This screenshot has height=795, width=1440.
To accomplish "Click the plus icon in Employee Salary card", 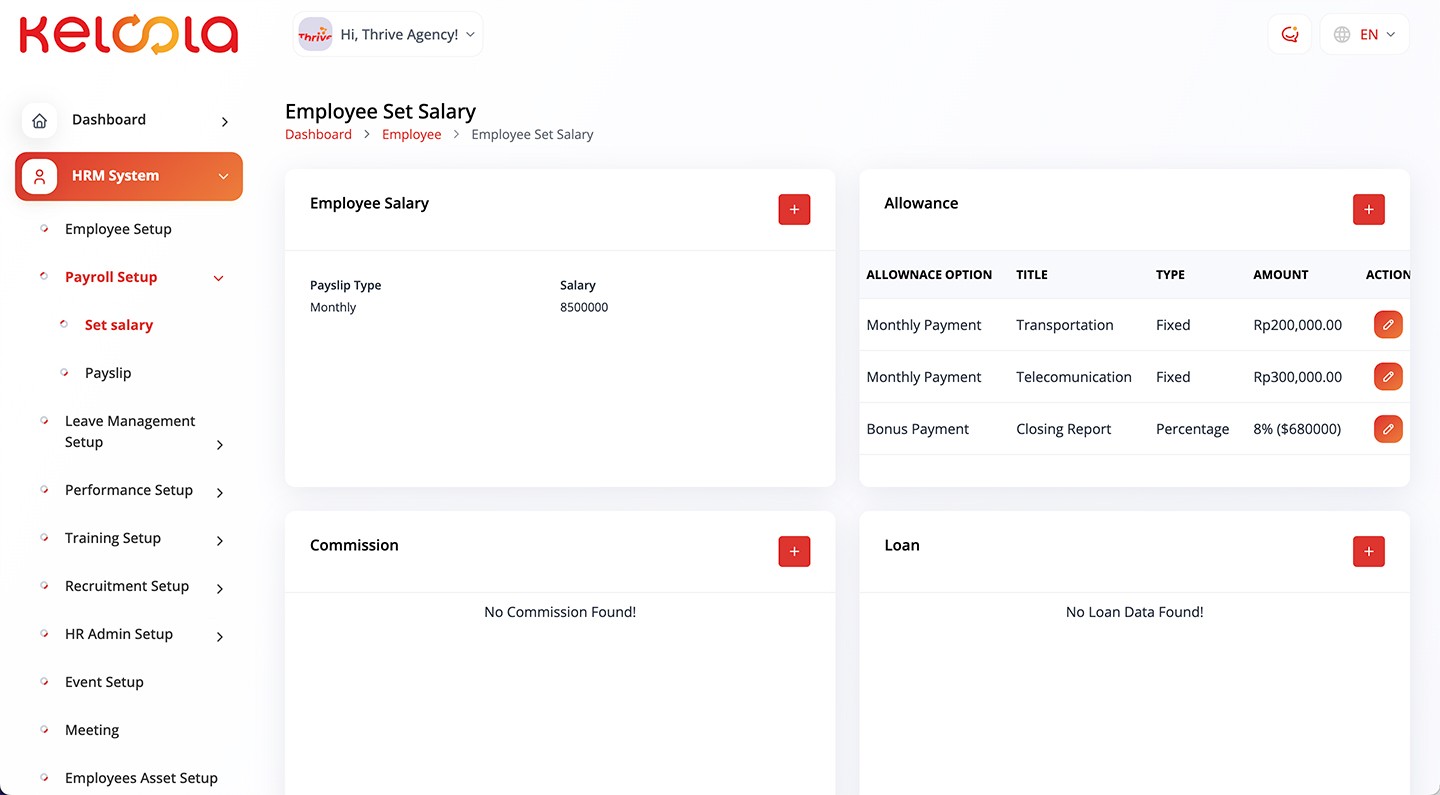I will point(794,209).
